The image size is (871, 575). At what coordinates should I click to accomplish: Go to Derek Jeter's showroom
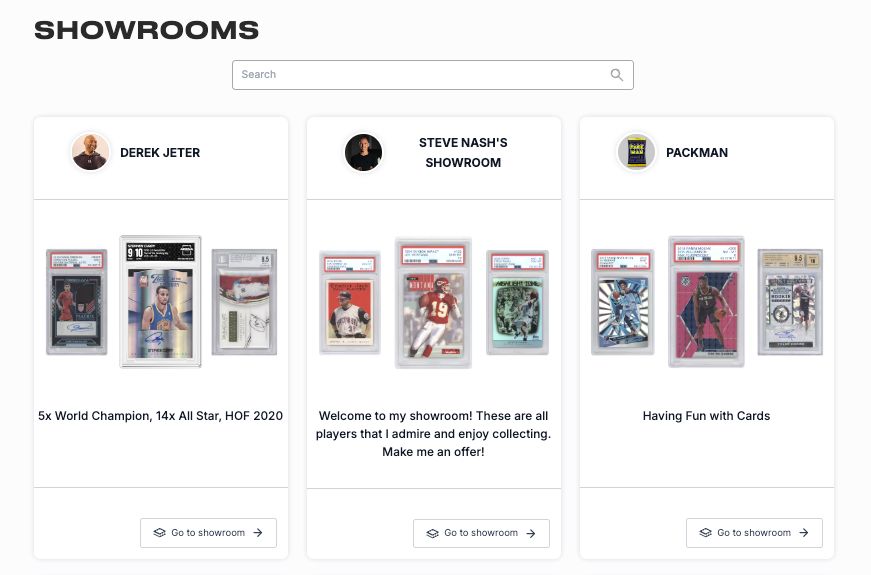pos(208,533)
